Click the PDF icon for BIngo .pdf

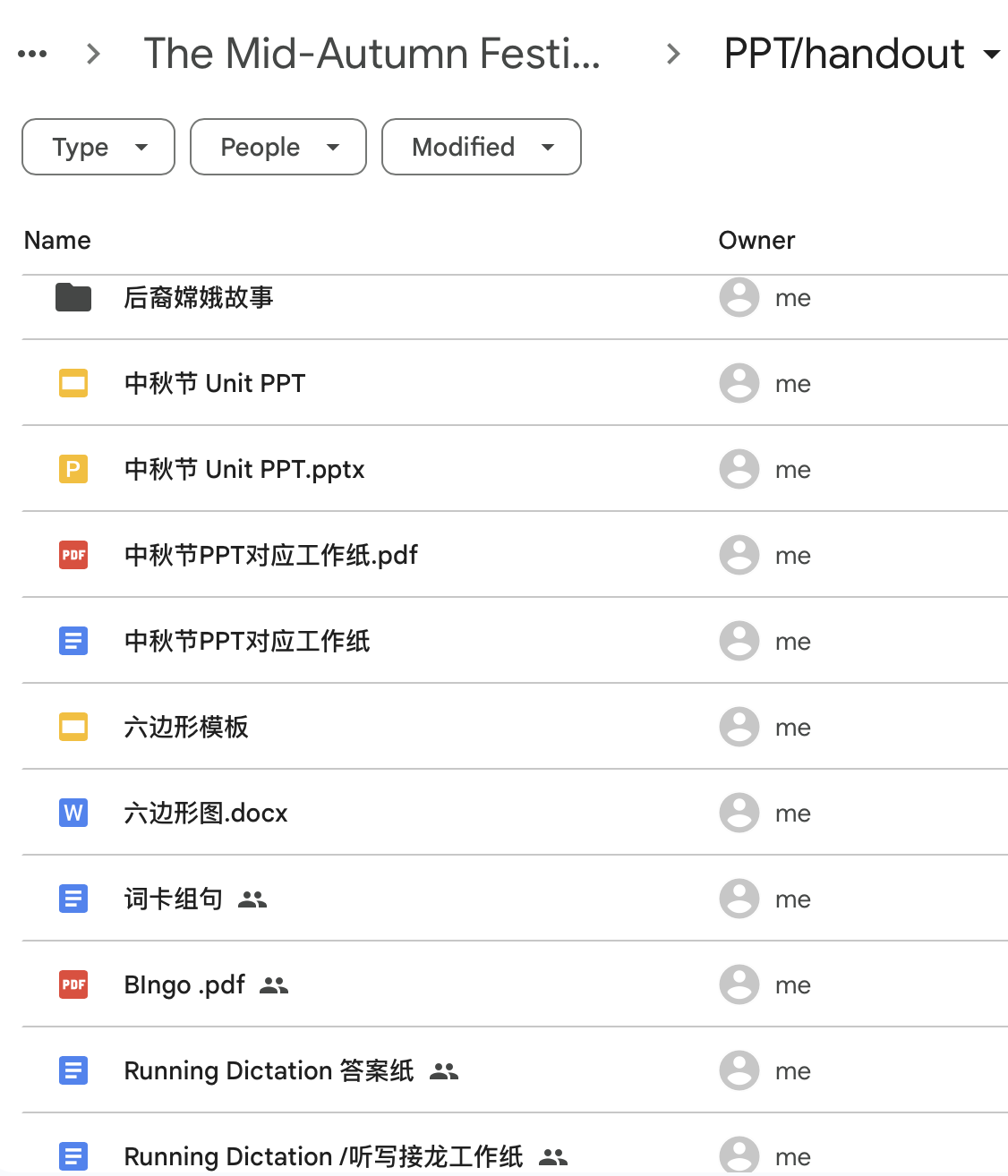(73, 984)
